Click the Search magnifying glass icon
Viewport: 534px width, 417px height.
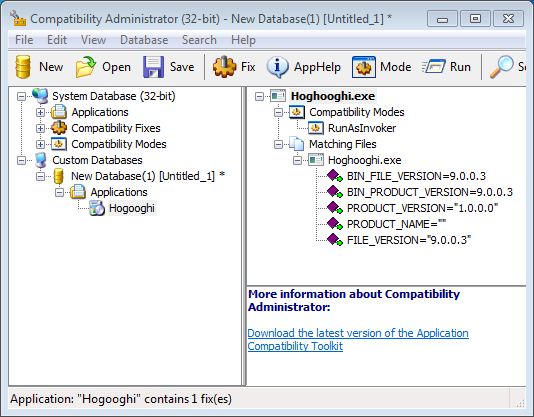point(501,67)
